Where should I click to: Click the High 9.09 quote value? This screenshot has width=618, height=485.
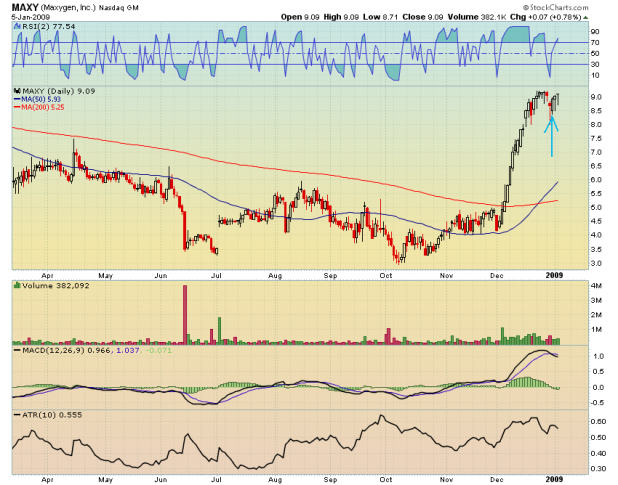(341, 17)
